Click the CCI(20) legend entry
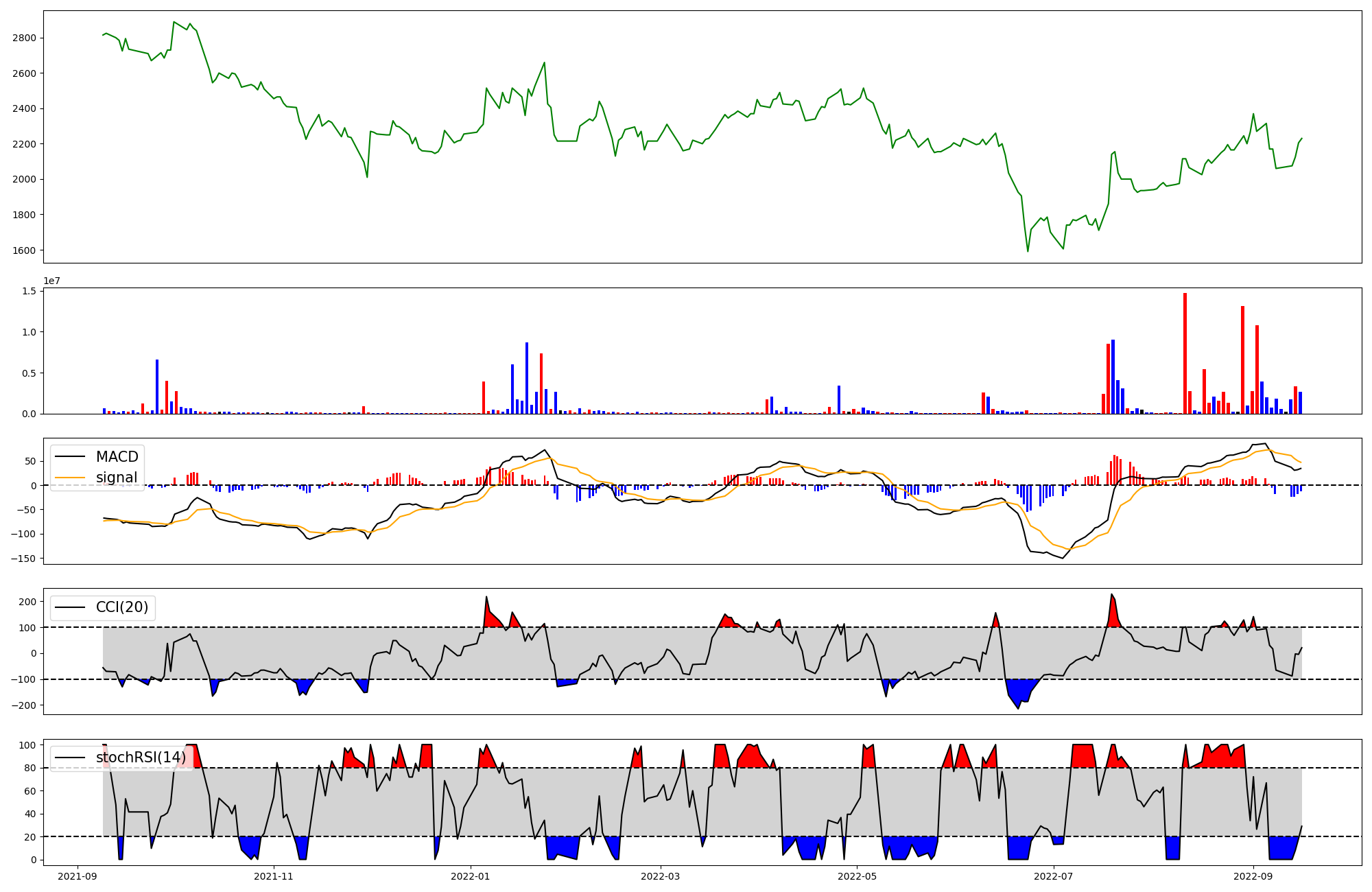The width and height of the screenshot is (1372, 892). (x=122, y=607)
